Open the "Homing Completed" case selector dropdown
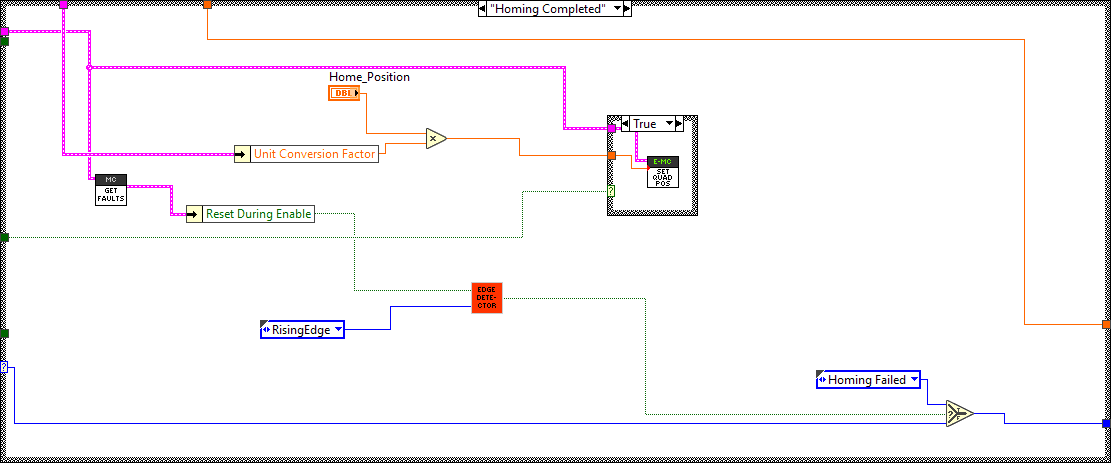The height and width of the screenshot is (463, 1111). 618,8
